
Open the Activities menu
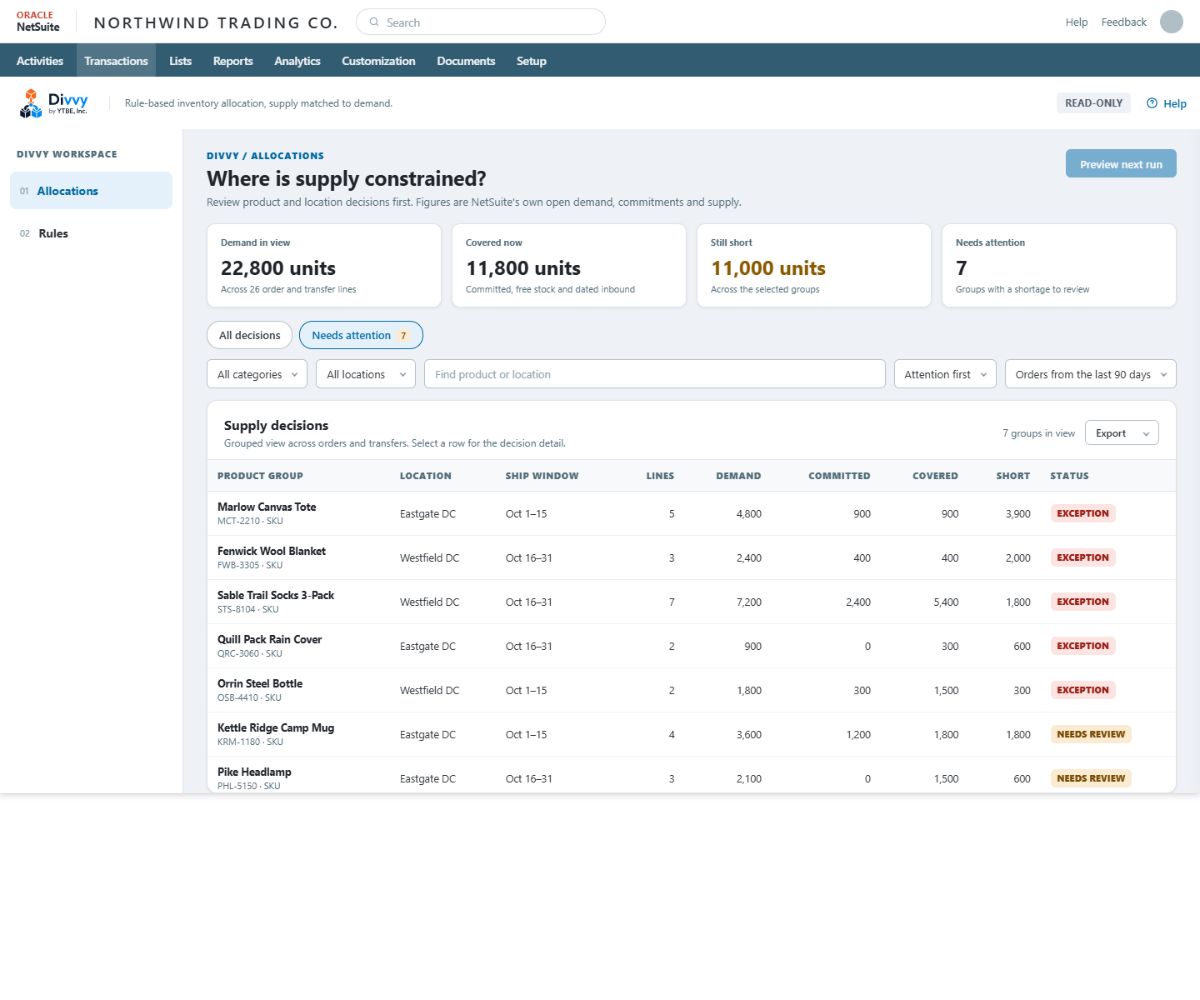(x=40, y=61)
